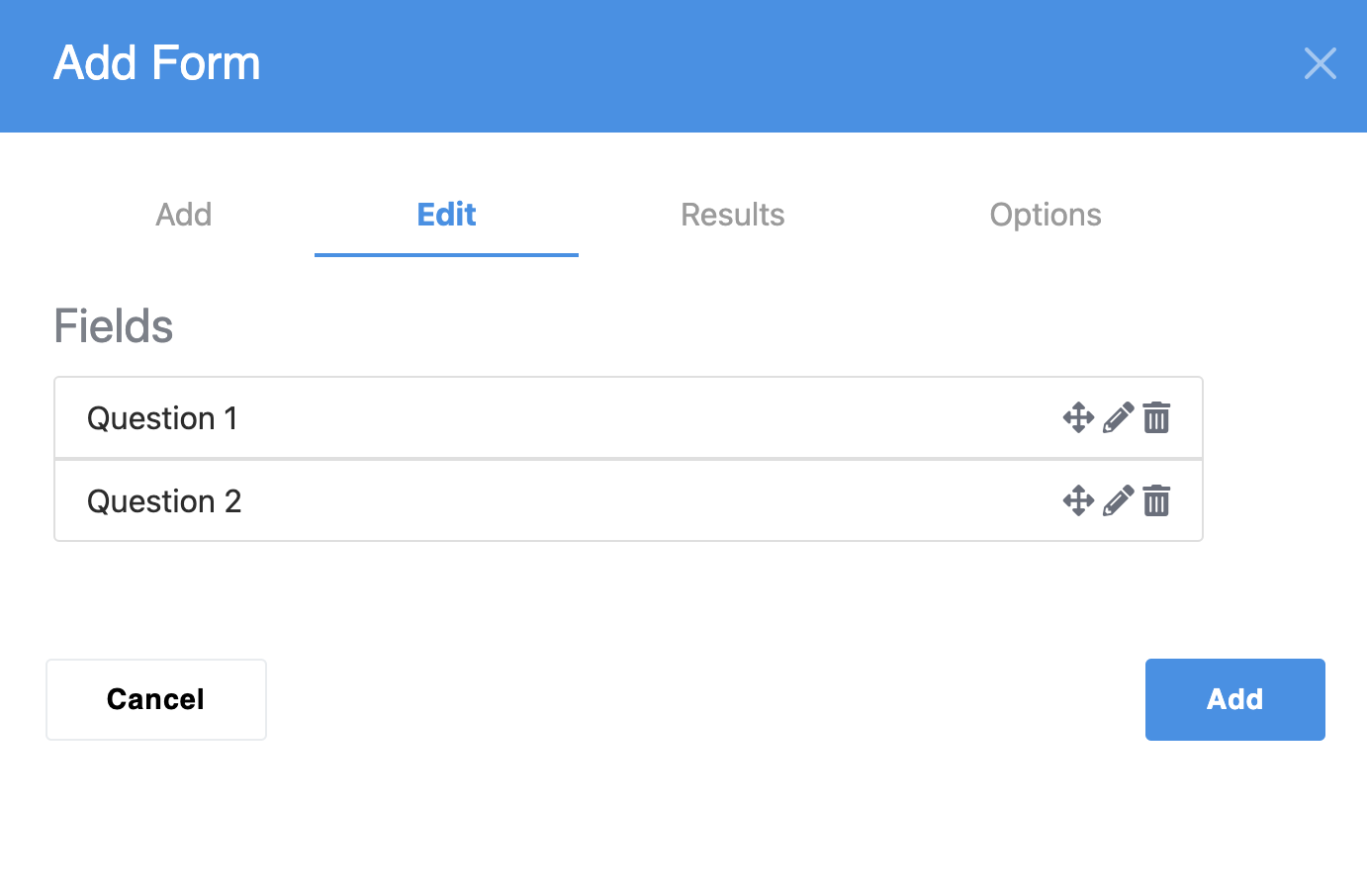Click the move arrows icon on Question 2
This screenshot has height=896, width=1367.
(x=1078, y=500)
